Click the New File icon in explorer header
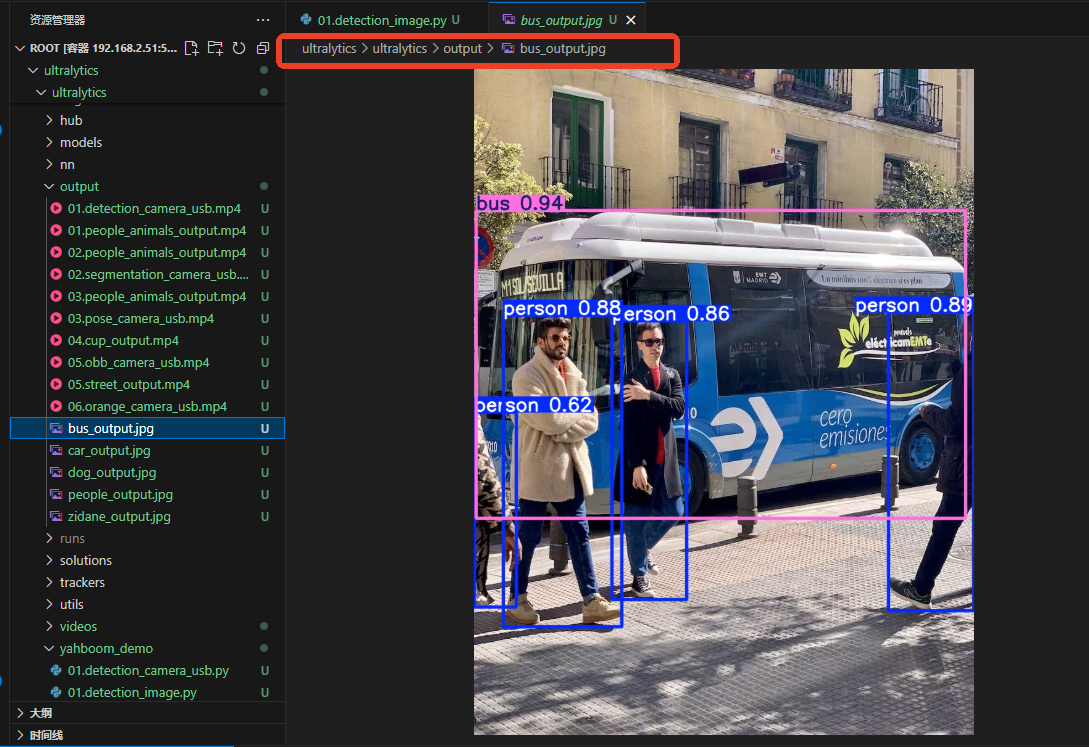Image resolution: width=1089 pixels, height=747 pixels. click(192, 48)
